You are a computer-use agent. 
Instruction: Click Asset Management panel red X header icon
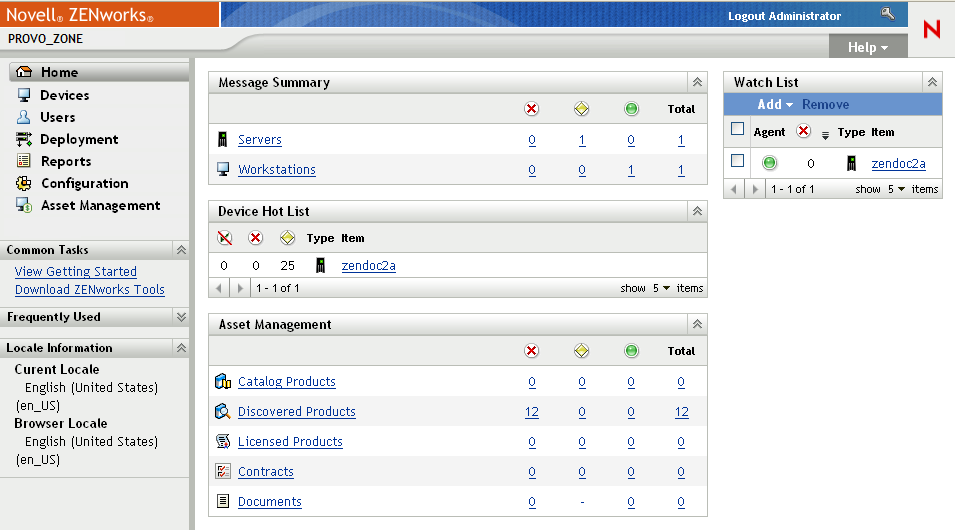[532, 350]
